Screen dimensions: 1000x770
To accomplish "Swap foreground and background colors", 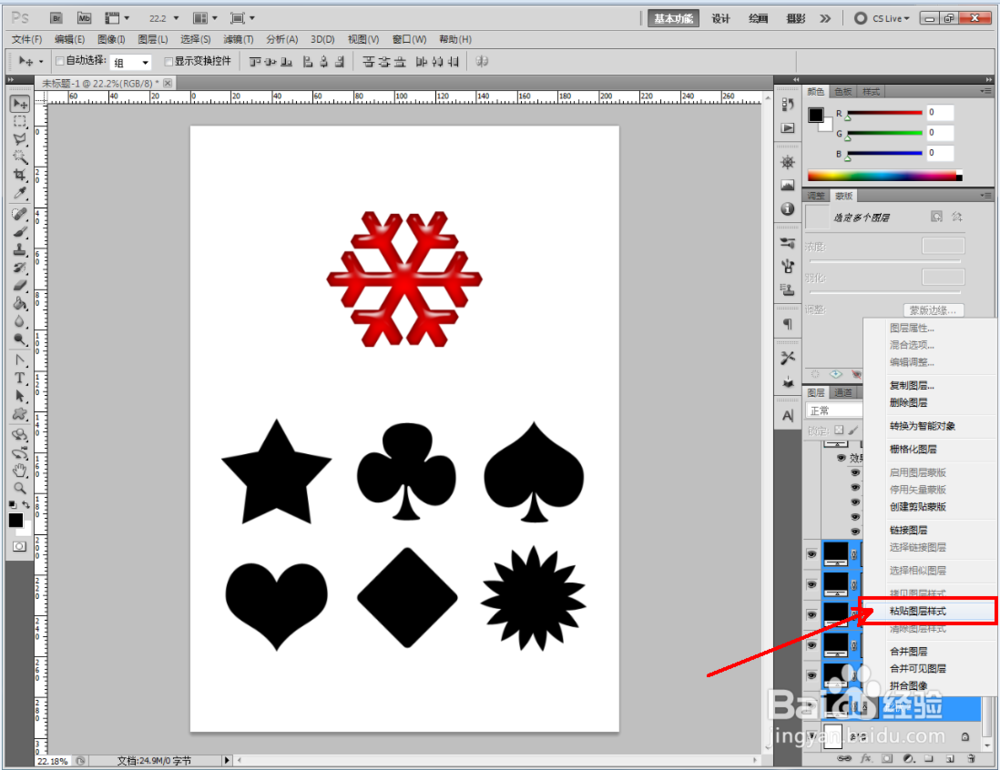I will pos(26,505).
